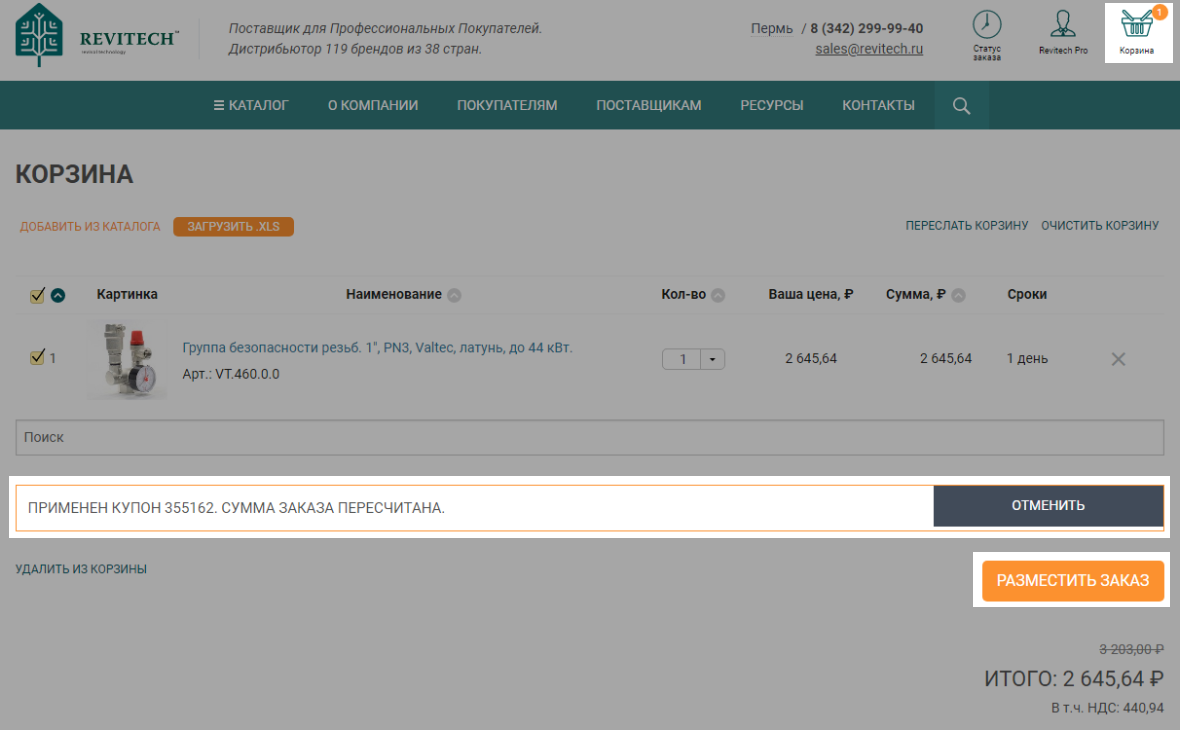Click Отменить to cancel the coupon
The height and width of the screenshot is (730, 1180).
[1048, 506]
